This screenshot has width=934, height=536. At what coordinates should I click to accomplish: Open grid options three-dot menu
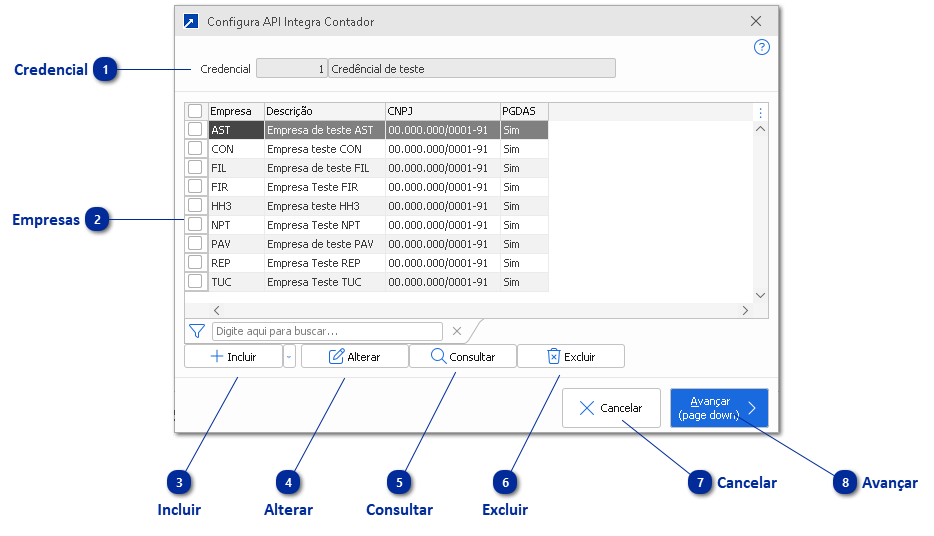click(760, 112)
